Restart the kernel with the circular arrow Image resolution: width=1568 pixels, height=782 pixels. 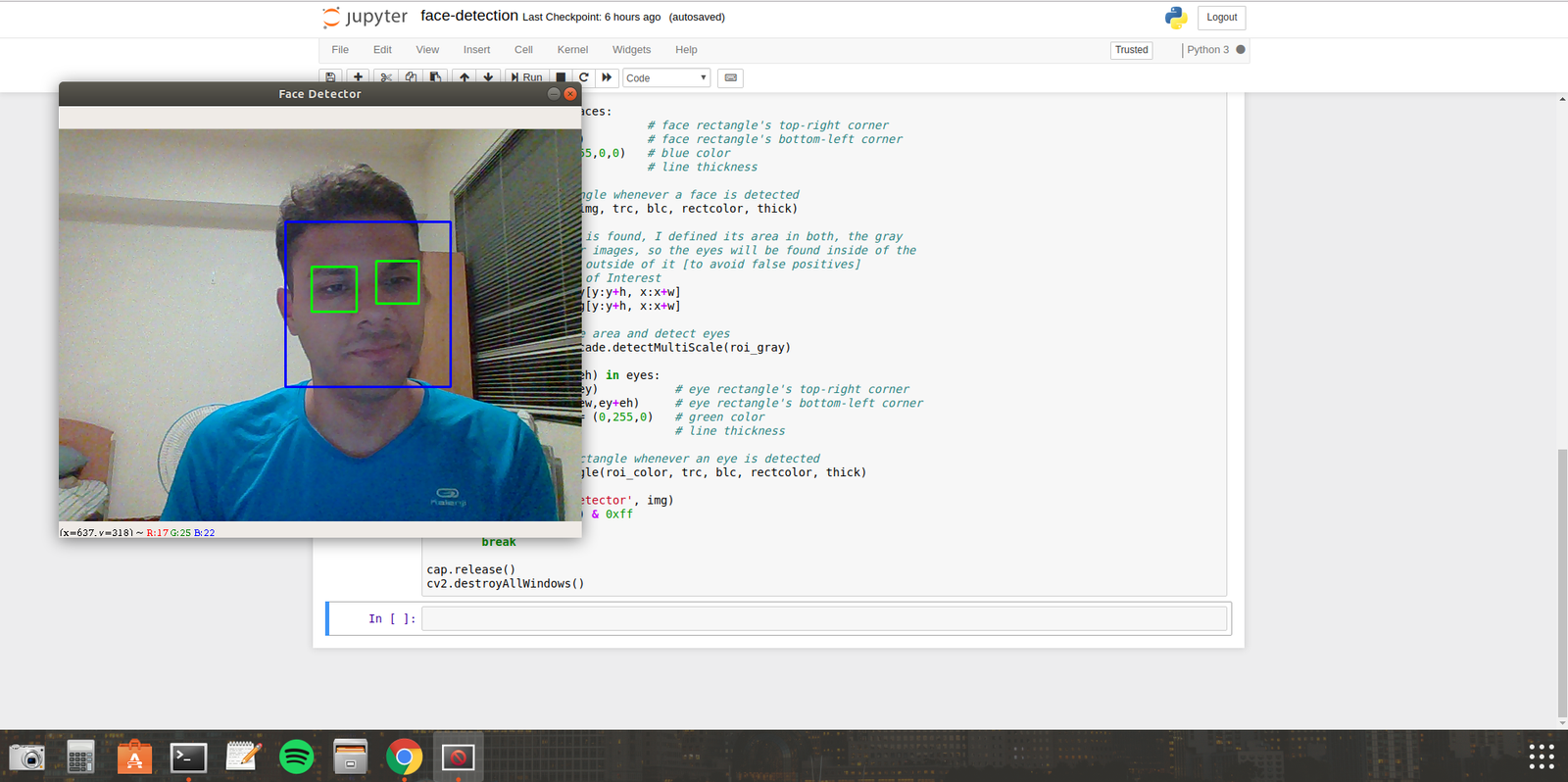584,77
